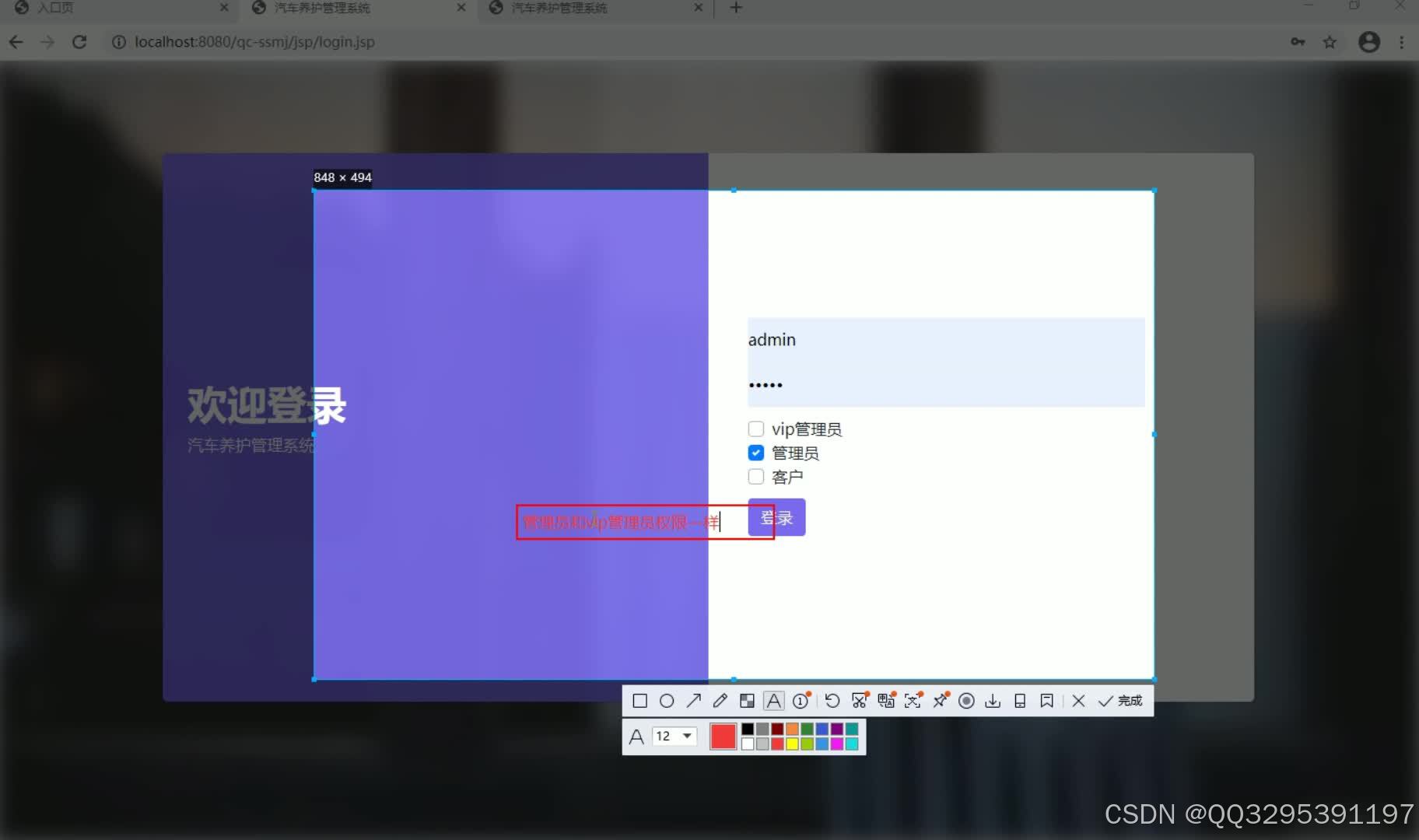
Task: Start long scrolling screenshot with scissors icon
Action: click(860, 701)
